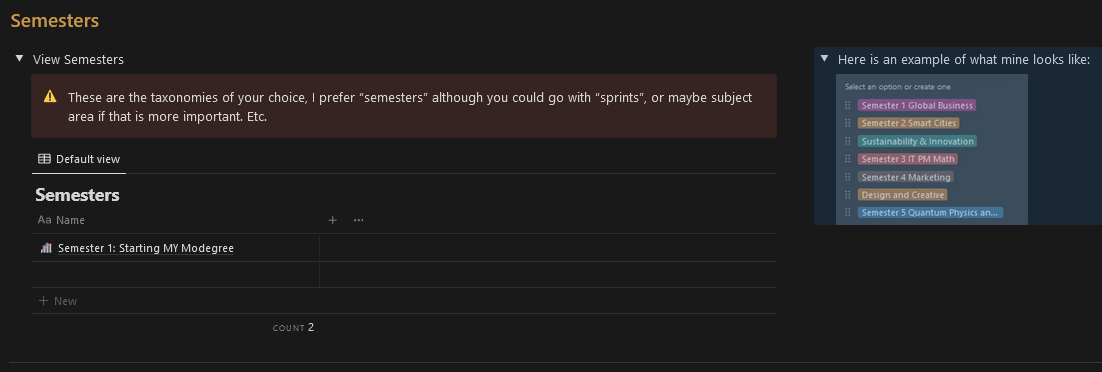The height and width of the screenshot is (372, 1102).
Task: Select the Default view tab
Action: (79, 159)
